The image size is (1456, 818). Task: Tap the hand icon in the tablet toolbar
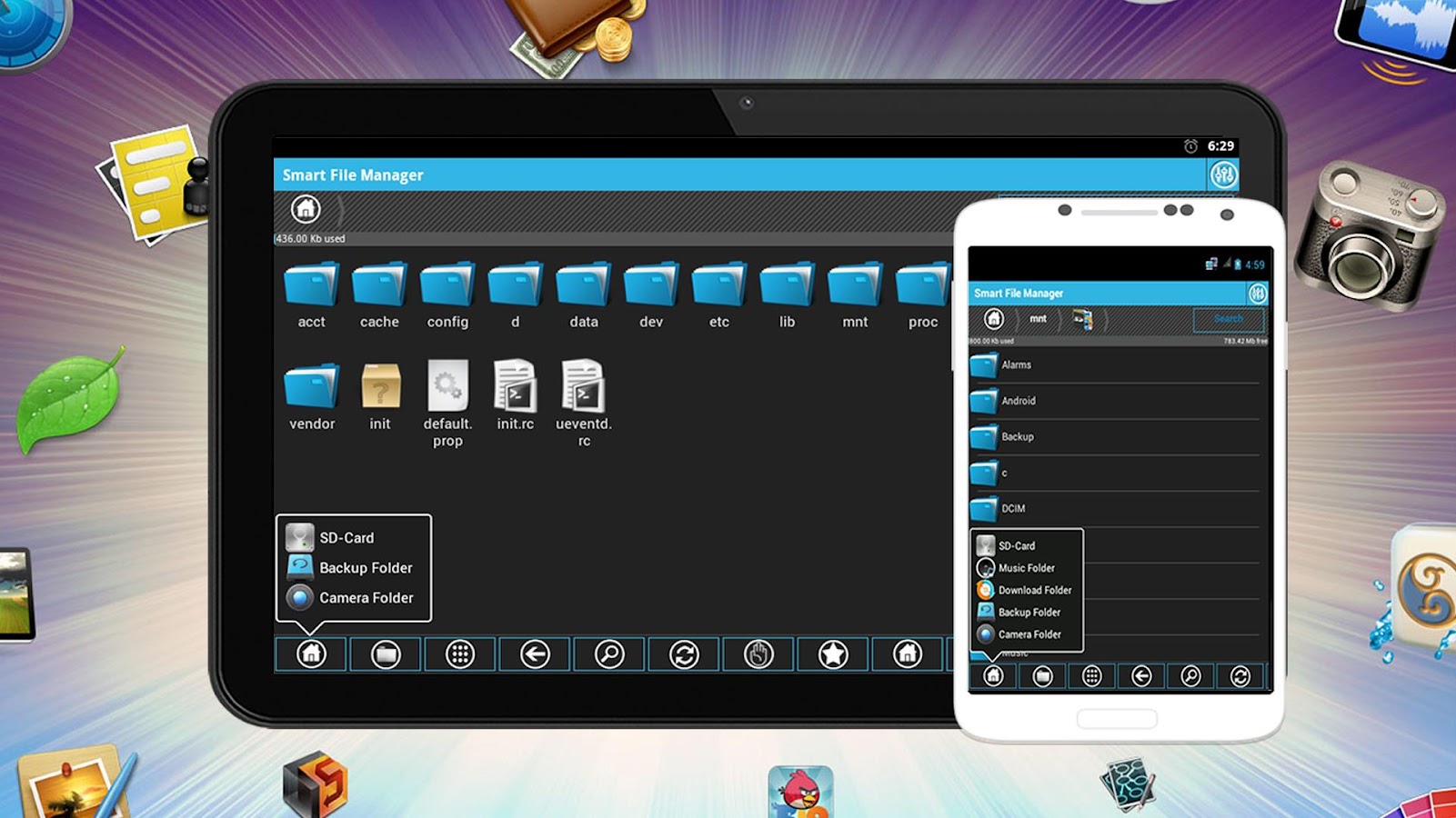pyautogui.click(x=758, y=654)
